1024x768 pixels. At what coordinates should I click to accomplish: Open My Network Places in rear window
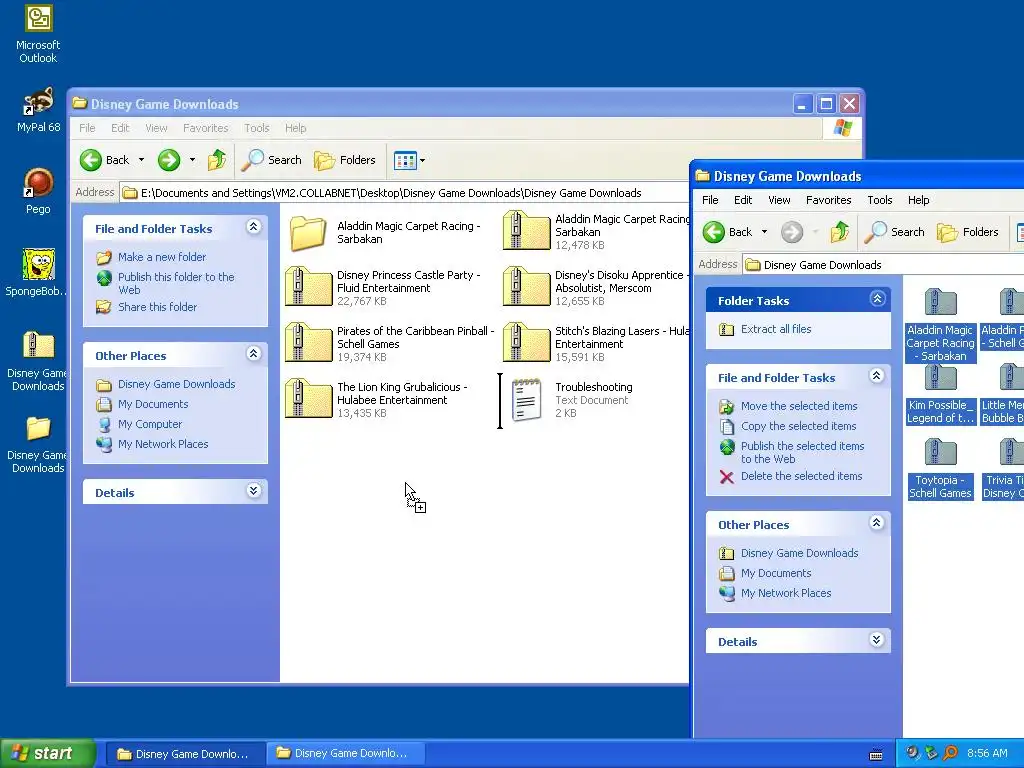pyautogui.click(x=163, y=444)
